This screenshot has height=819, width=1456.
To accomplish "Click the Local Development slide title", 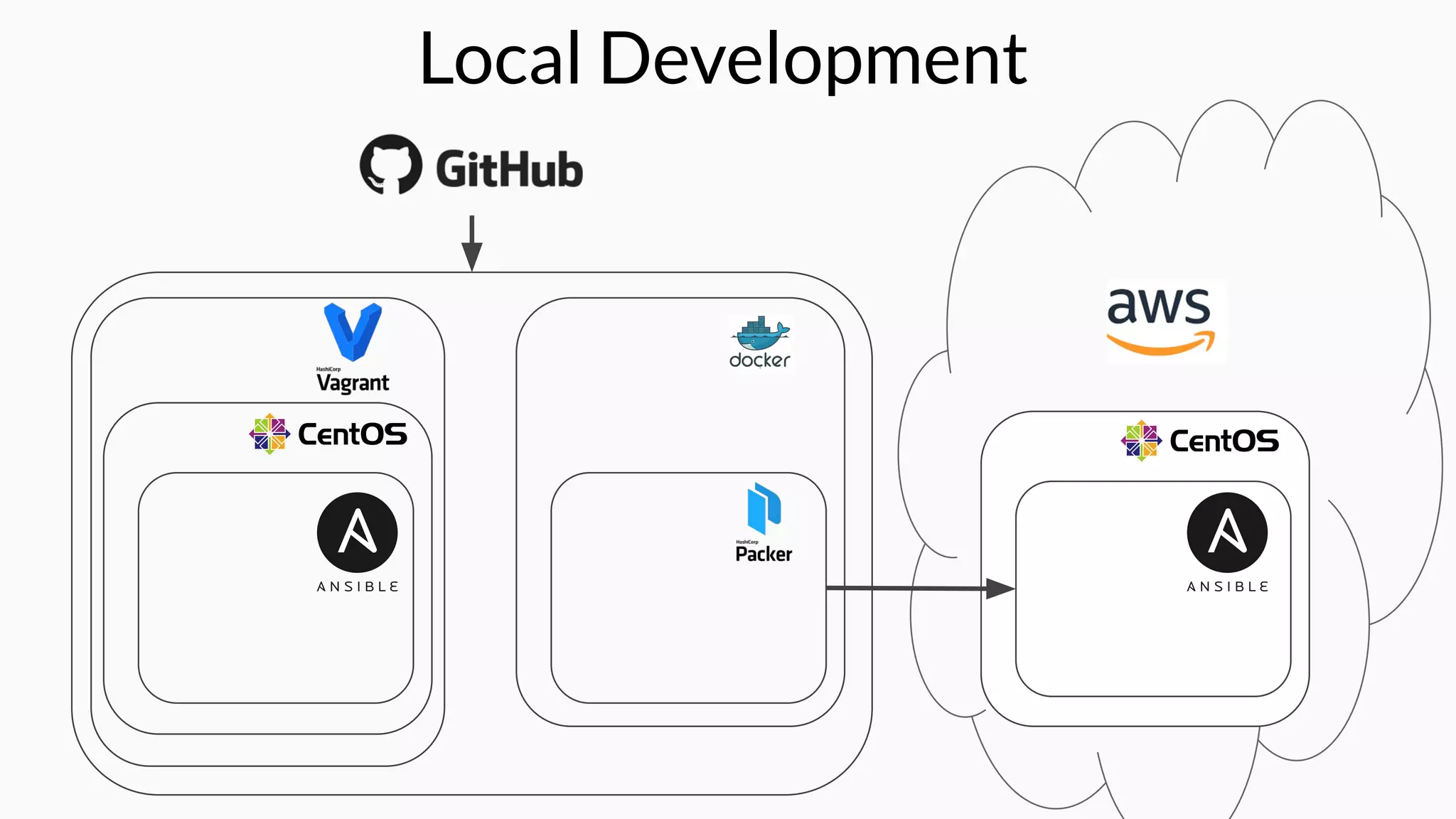I will (x=722, y=58).
